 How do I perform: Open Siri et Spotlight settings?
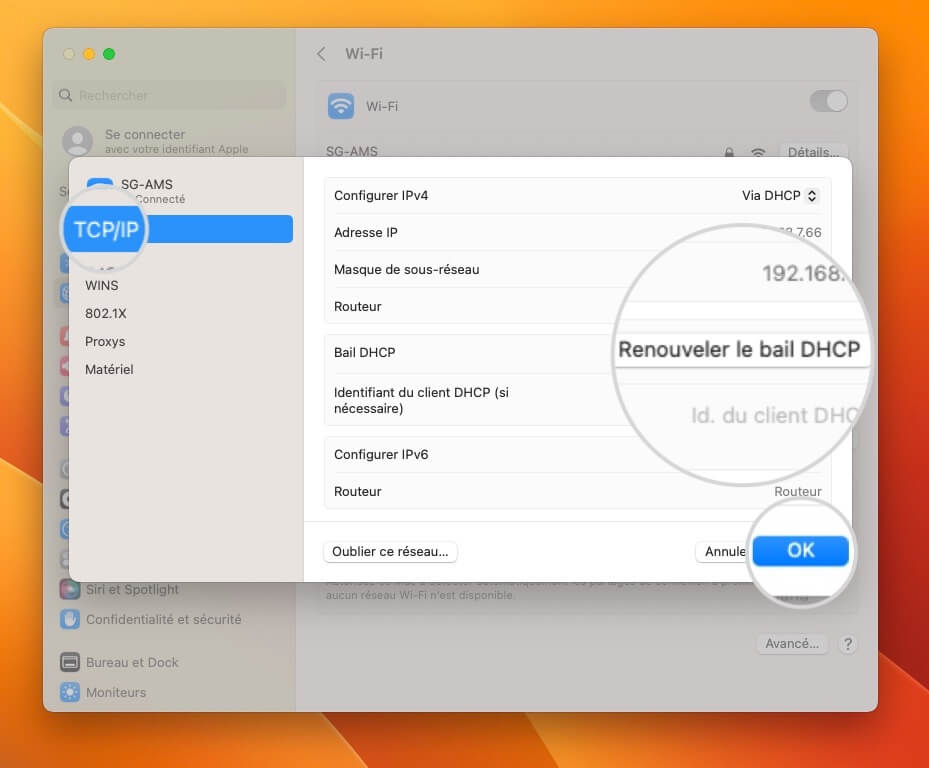(132, 590)
